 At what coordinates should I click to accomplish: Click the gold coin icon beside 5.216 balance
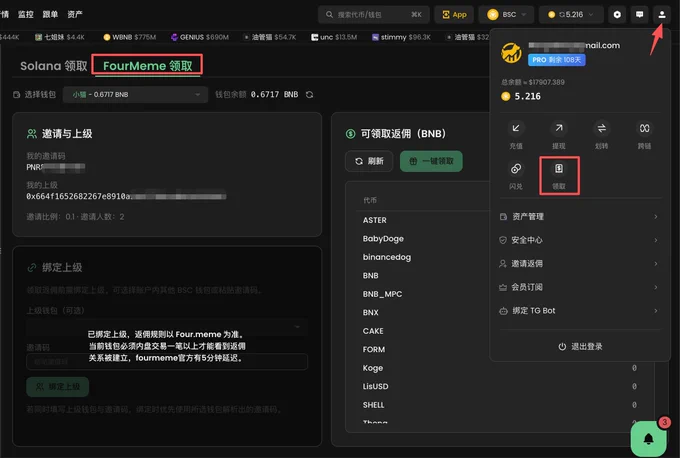[x=505, y=96]
